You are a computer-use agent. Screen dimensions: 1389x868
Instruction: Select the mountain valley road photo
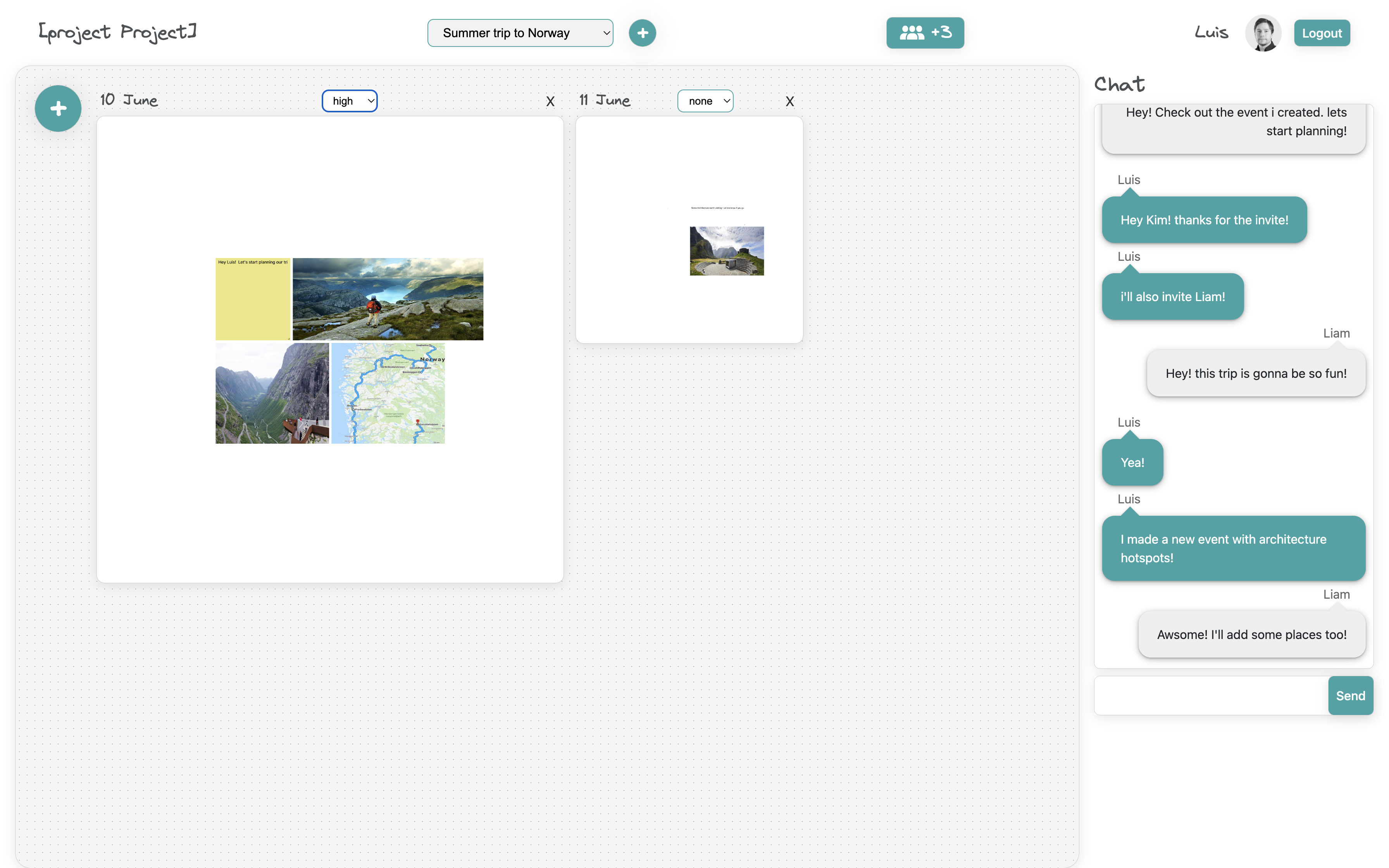click(x=272, y=393)
